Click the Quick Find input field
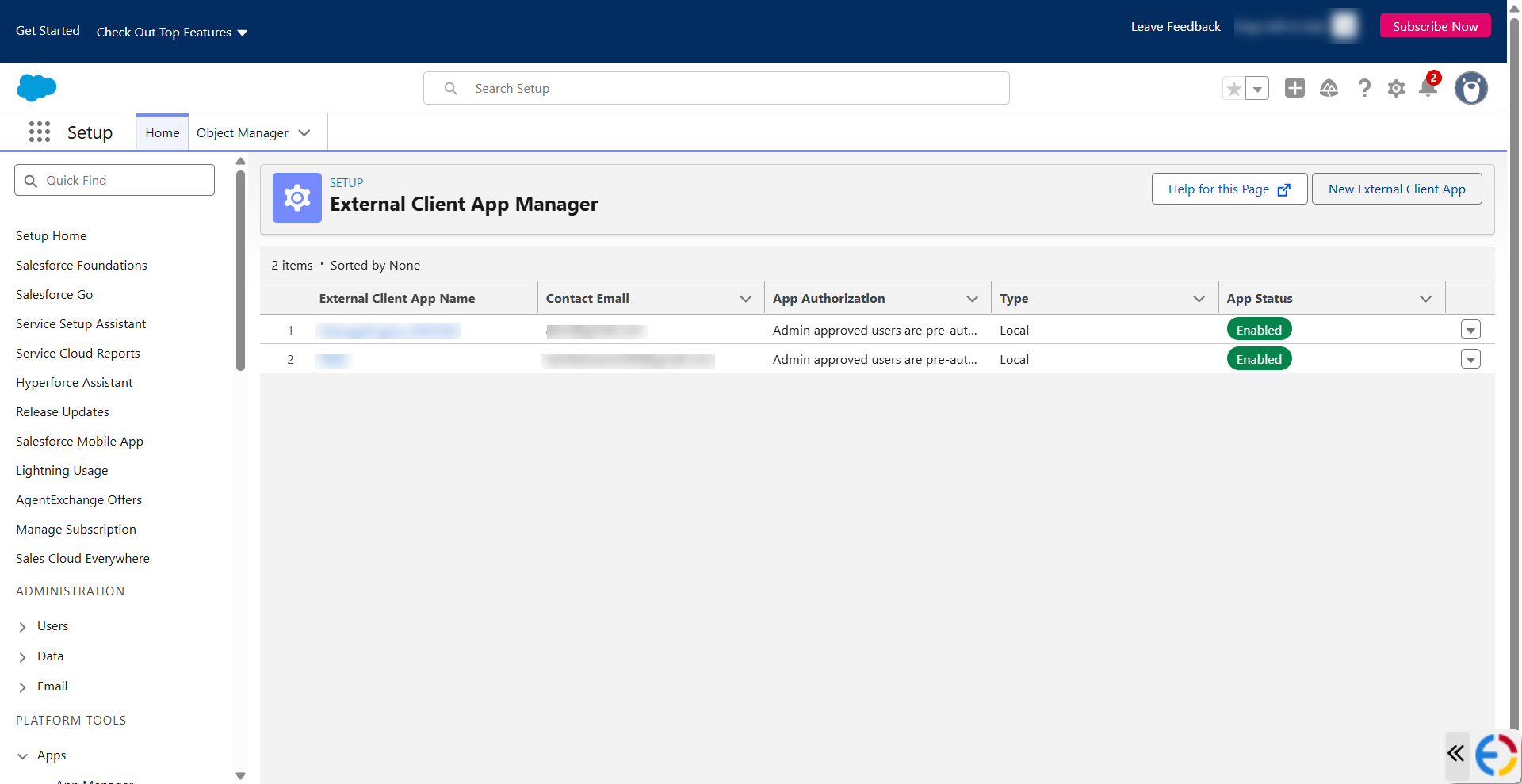1522x784 pixels. pos(114,180)
